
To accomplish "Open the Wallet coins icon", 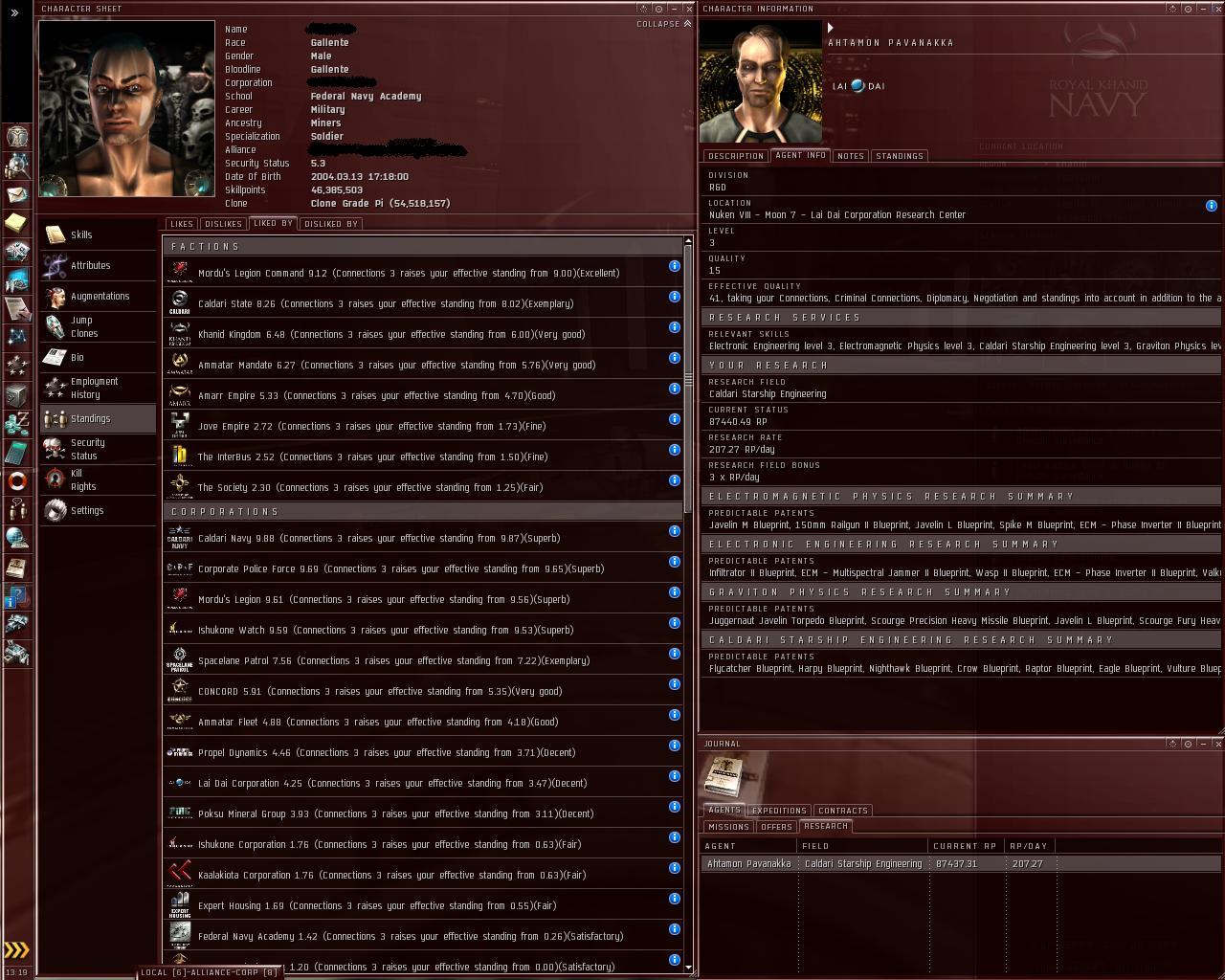I will [17, 423].
